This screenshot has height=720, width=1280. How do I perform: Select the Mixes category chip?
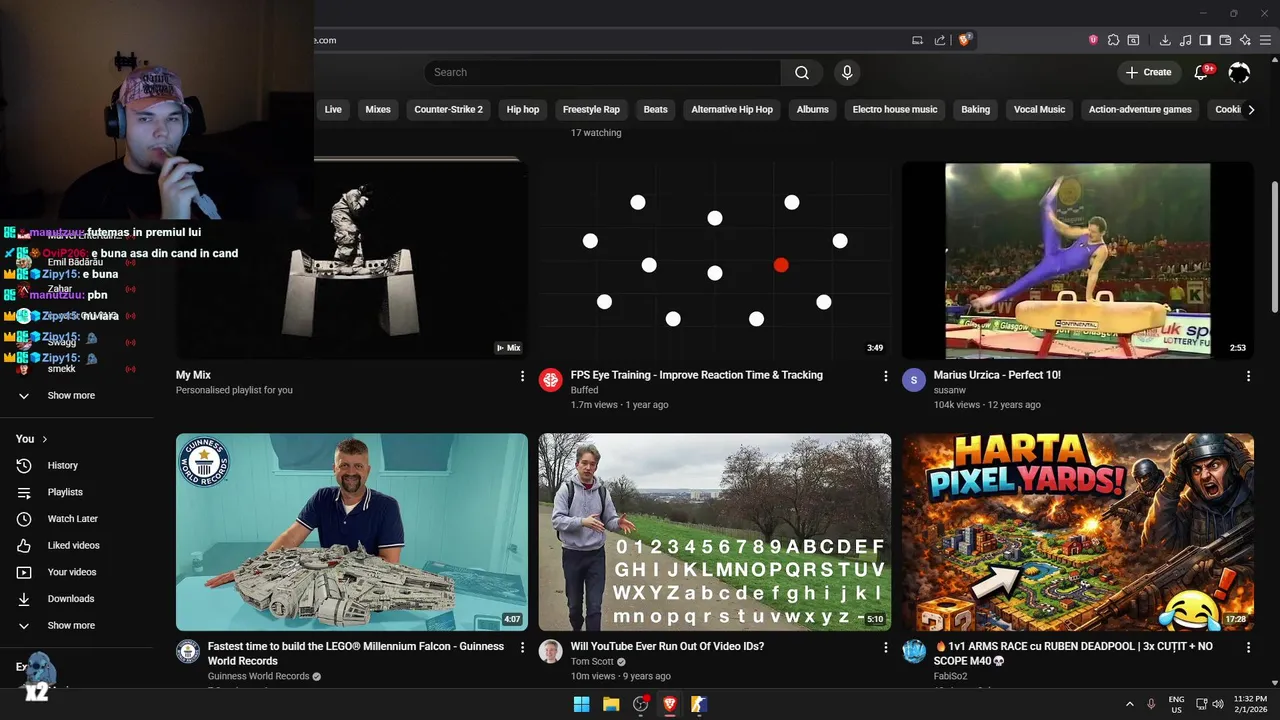378,110
